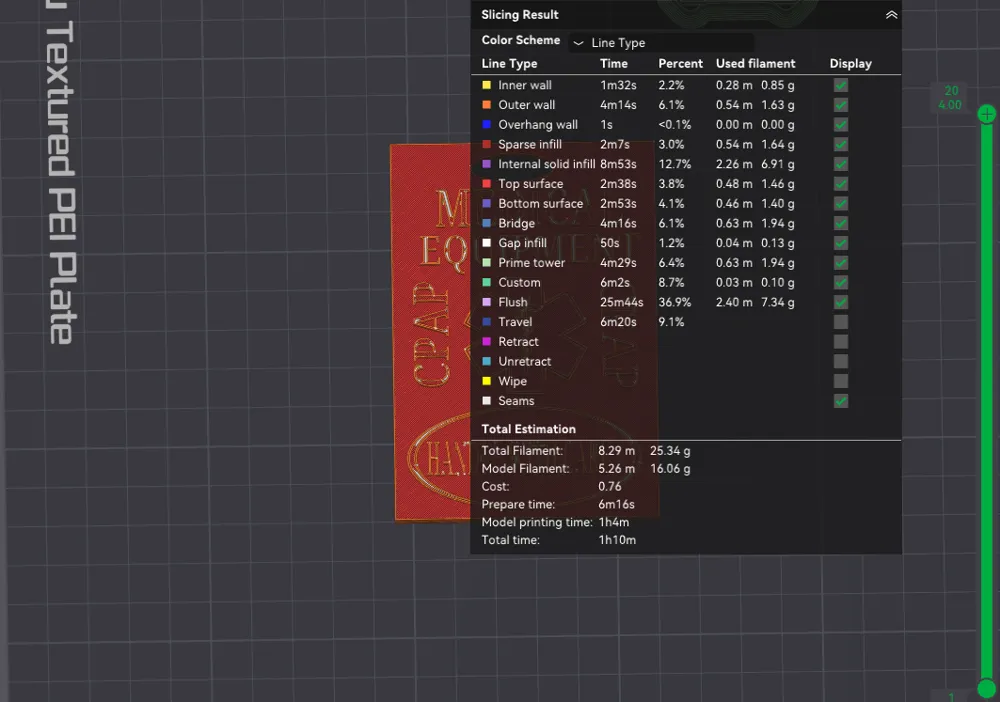Hide the Outer wall lines
This screenshot has width=1000, height=702.
[841, 105]
